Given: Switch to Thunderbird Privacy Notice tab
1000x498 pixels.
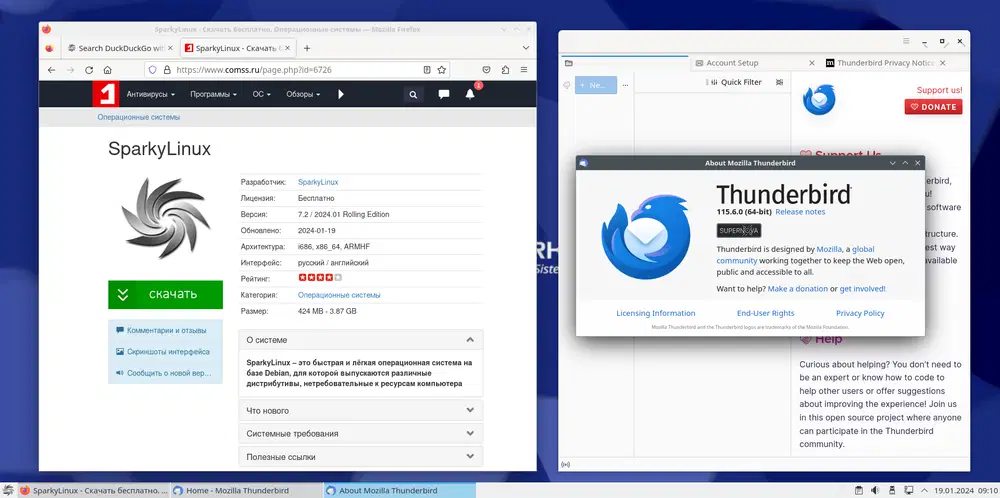Looking at the screenshot, I should [886, 63].
